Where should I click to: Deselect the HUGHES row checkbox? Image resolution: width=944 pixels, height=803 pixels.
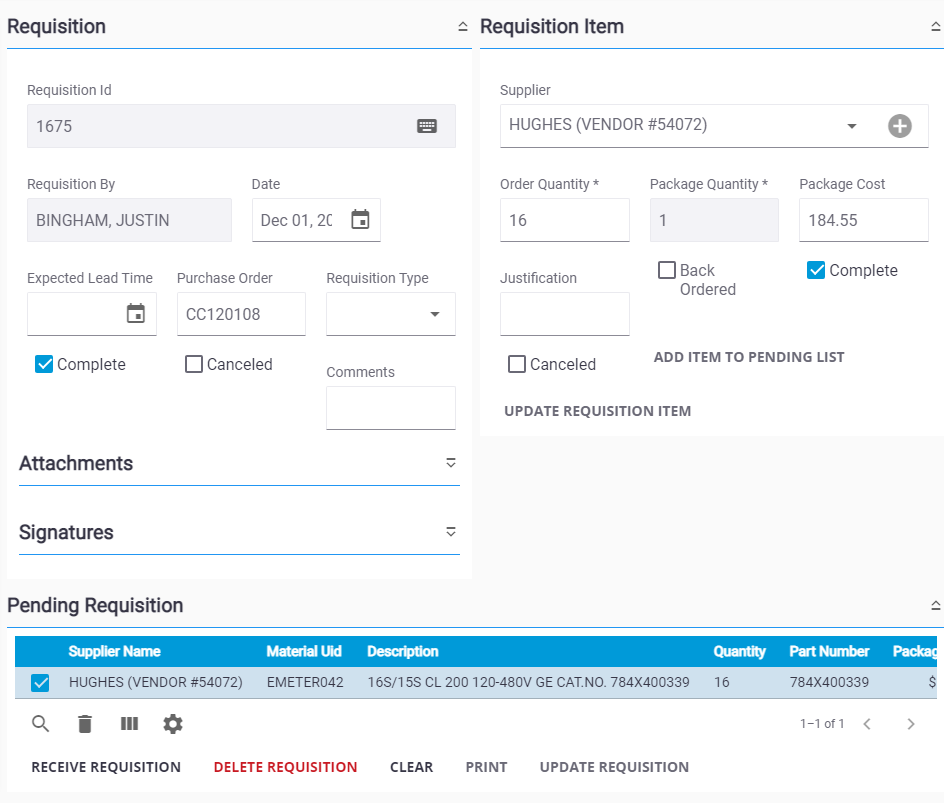point(40,683)
